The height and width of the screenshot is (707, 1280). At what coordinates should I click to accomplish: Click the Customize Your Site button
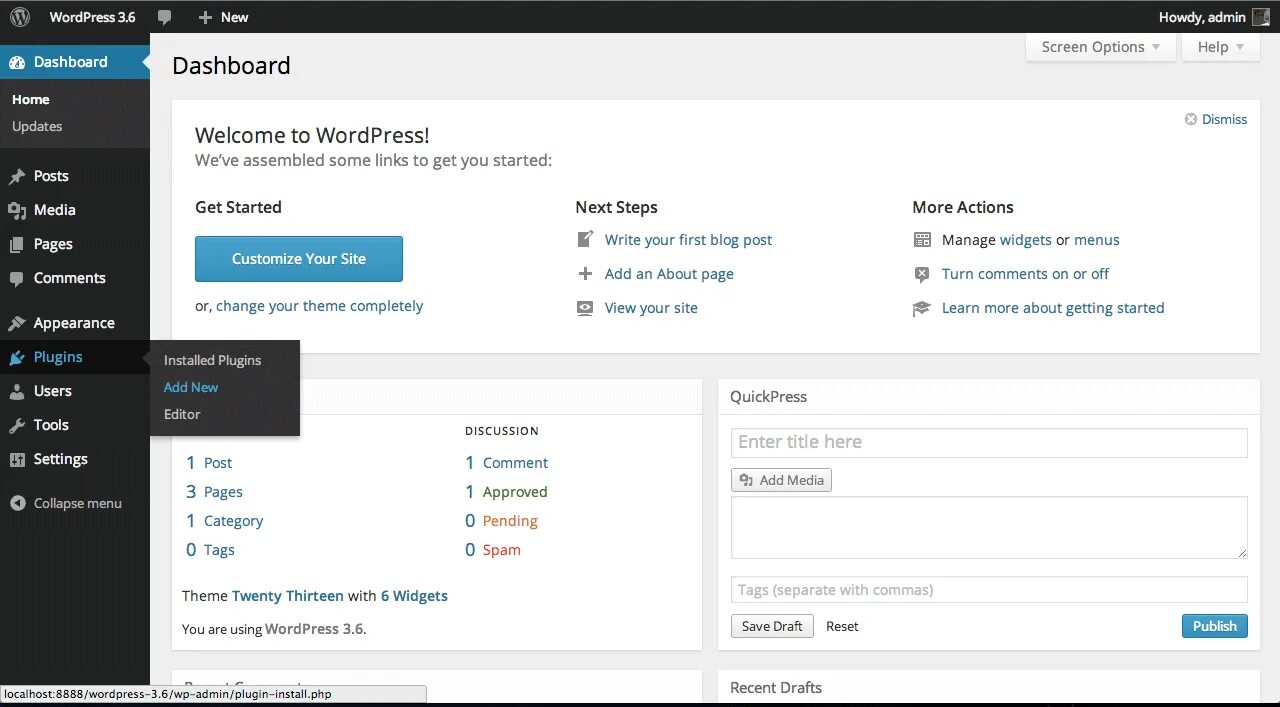[x=299, y=259]
